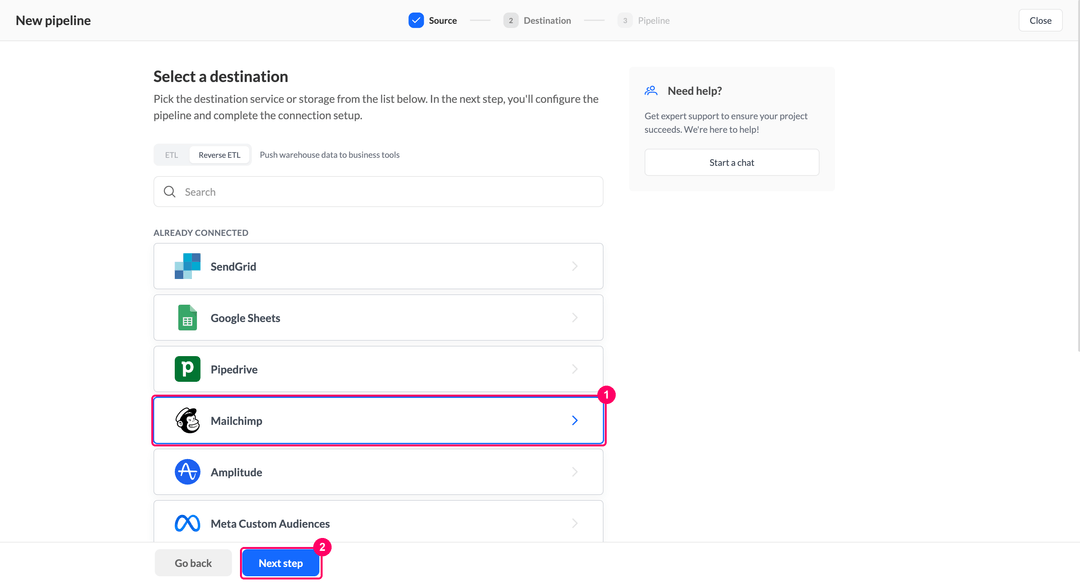
Task: Select the Meta Custom Audiences name
Action: click(270, 524)
